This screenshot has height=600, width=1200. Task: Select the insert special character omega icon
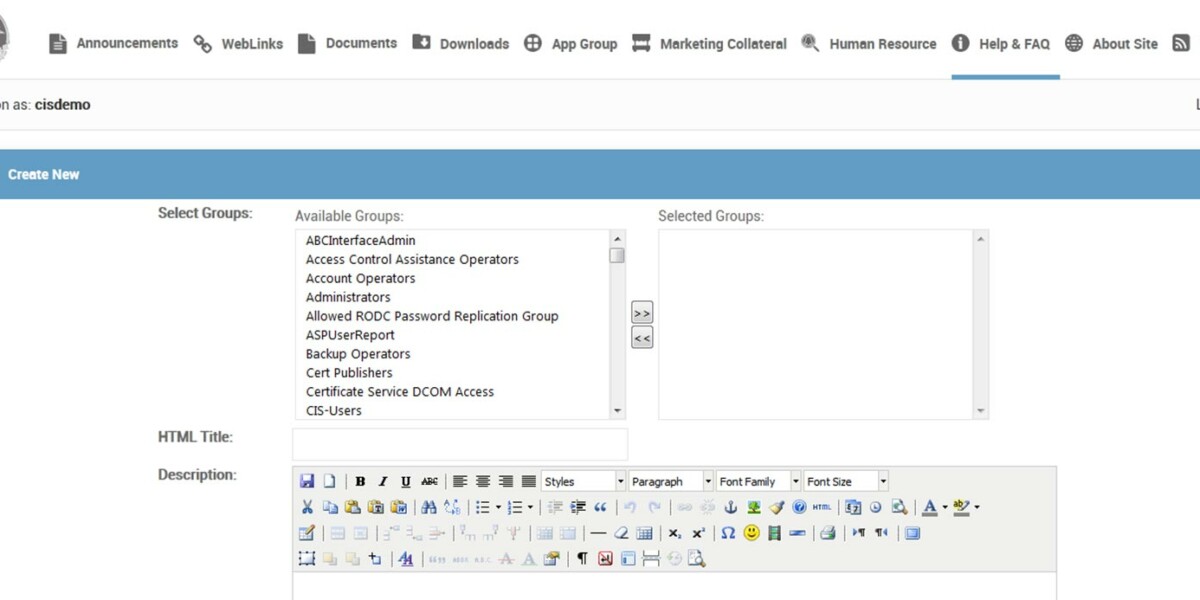(727, 533)
